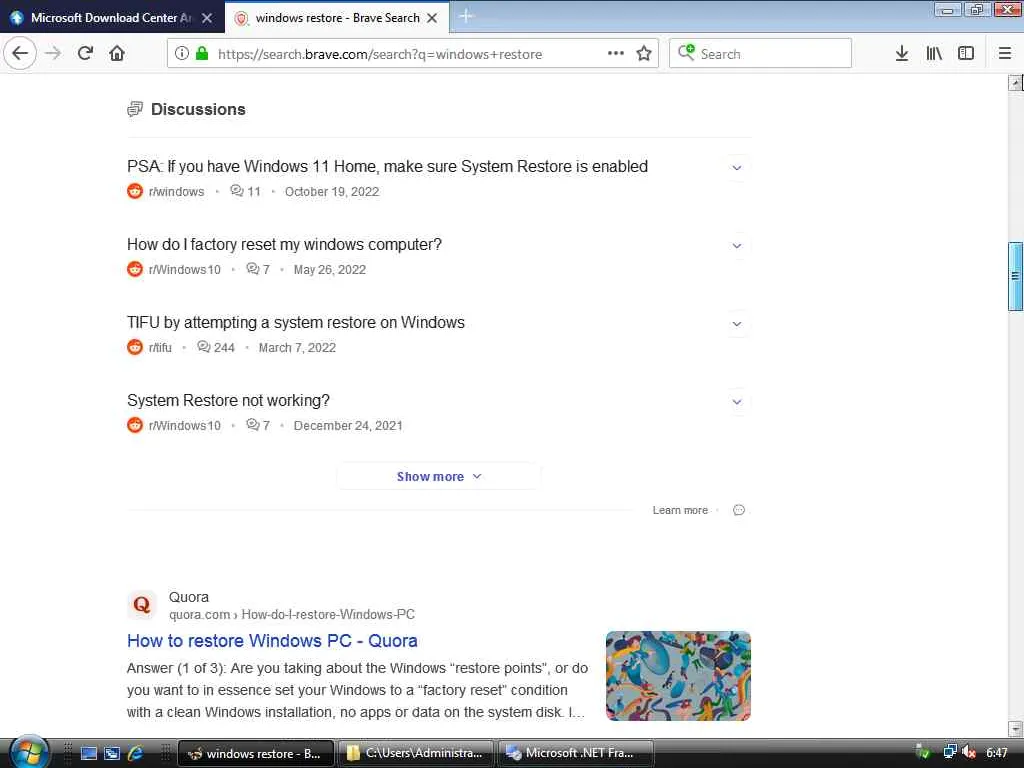Select the windows restore Brave Search tab
Screen dimensions: 1024x768
337,18
